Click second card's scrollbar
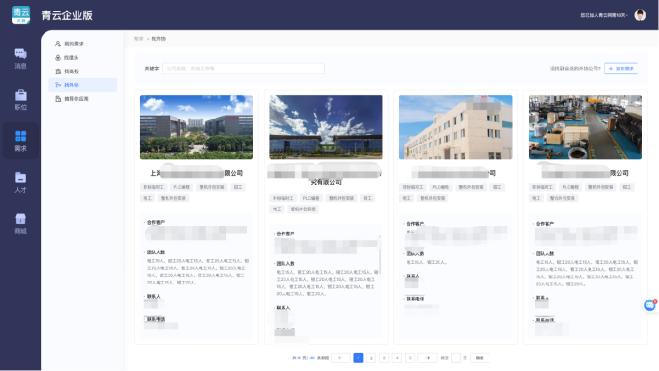This screenshot has width=659, height=371. point(380,257)
